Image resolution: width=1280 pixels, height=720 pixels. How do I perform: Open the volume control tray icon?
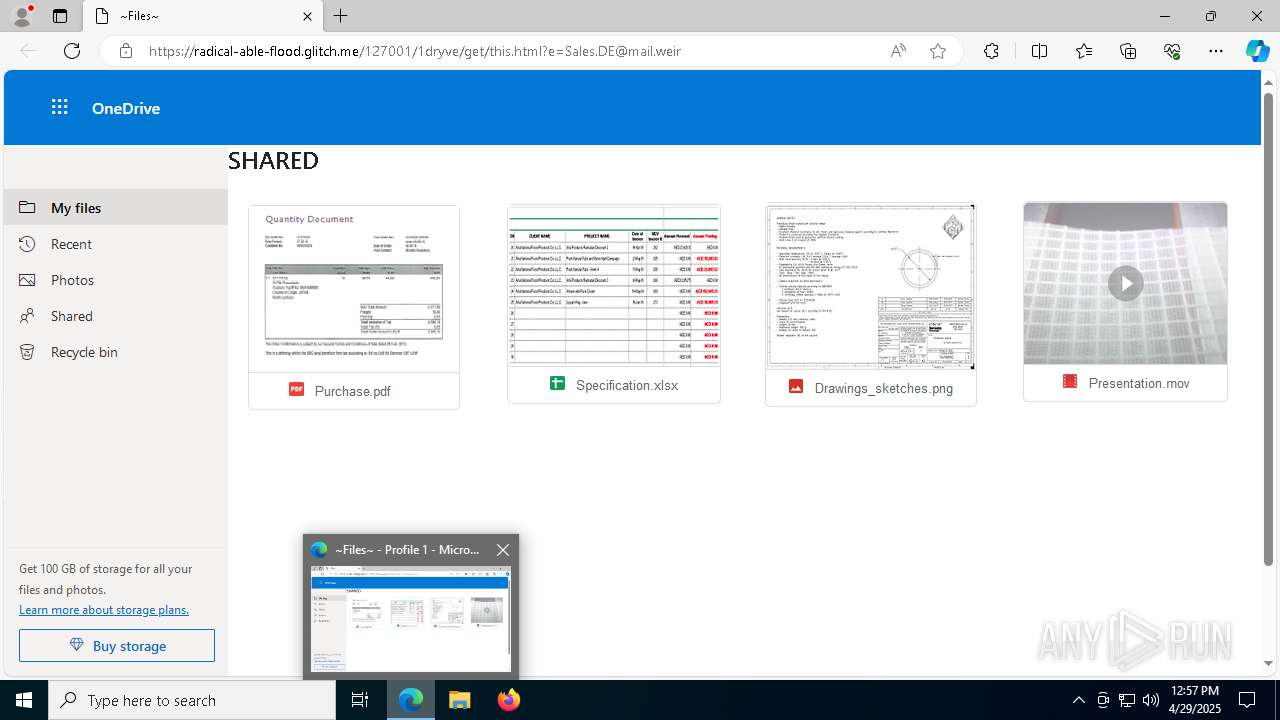[1151, 700]
